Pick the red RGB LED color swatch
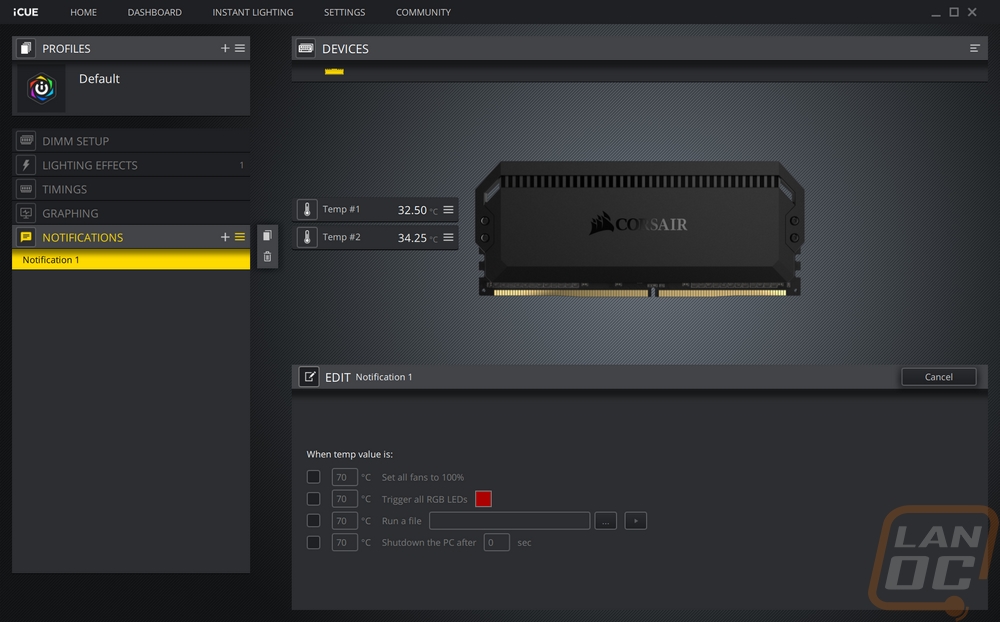Screen dimensions: 1000x622 (x=483, y=499)
